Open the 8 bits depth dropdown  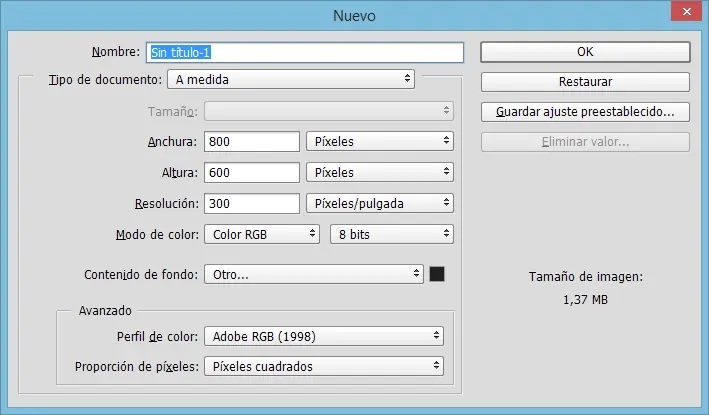coord(392,234)
